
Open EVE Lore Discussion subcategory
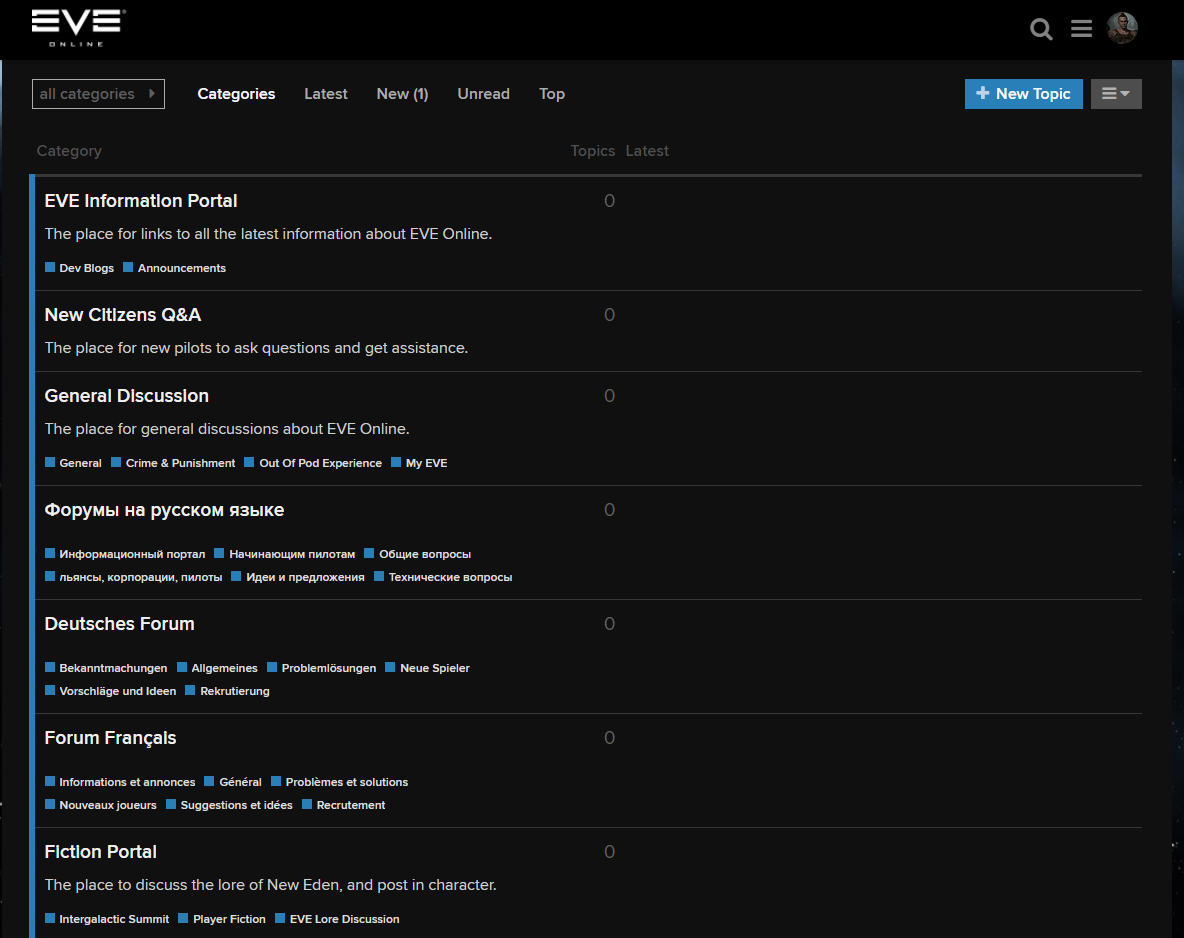pyautogui.click(x=337, y=919)
